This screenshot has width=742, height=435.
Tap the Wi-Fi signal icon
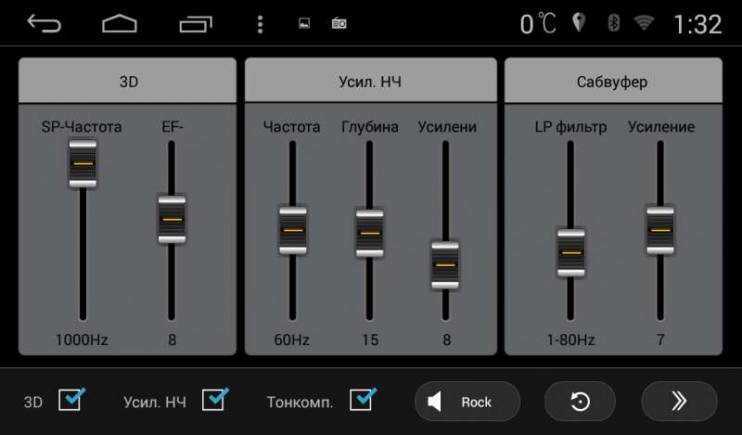pos(644,22)
